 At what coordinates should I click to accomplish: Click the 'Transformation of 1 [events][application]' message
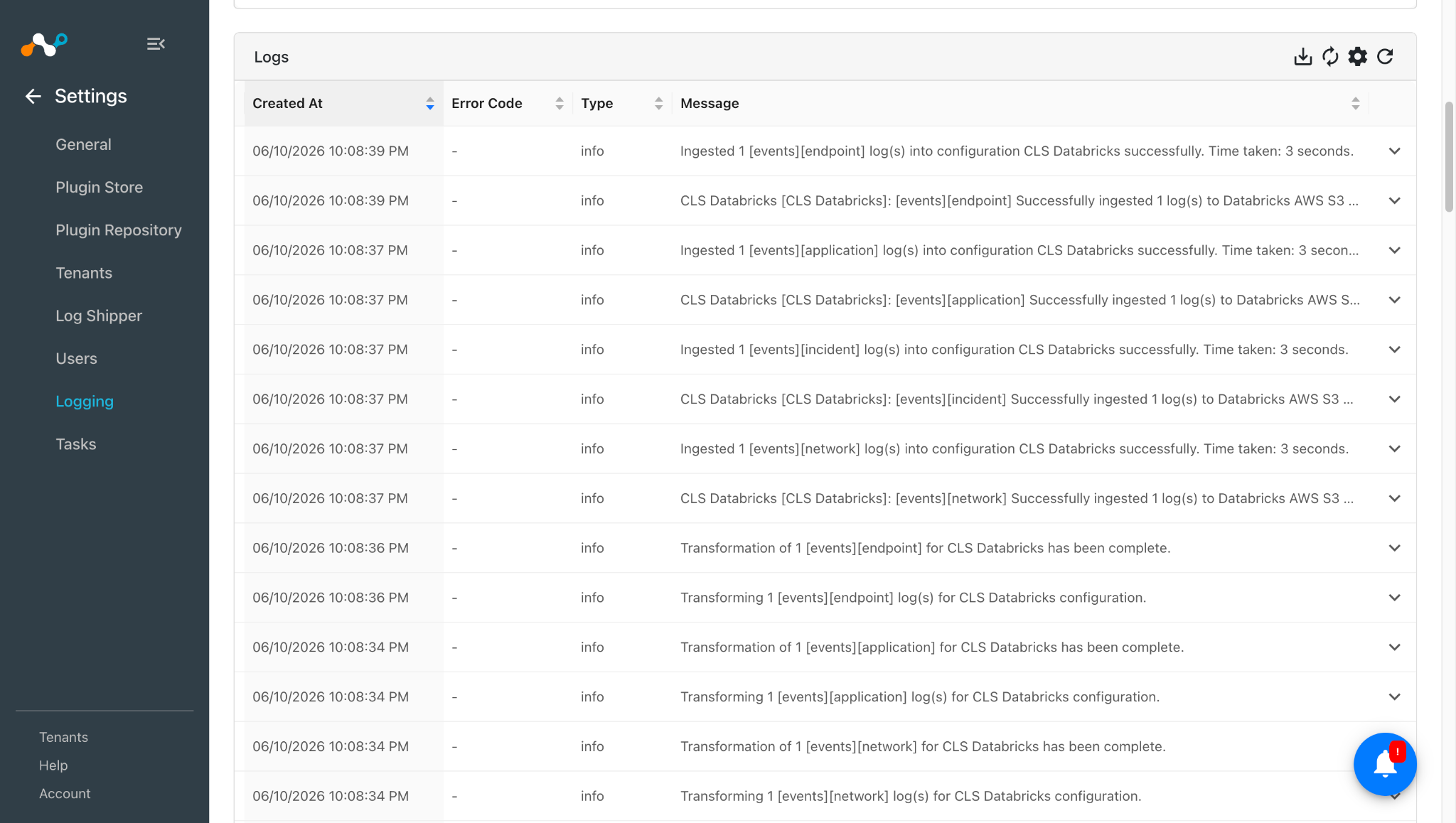click(932, 647)
